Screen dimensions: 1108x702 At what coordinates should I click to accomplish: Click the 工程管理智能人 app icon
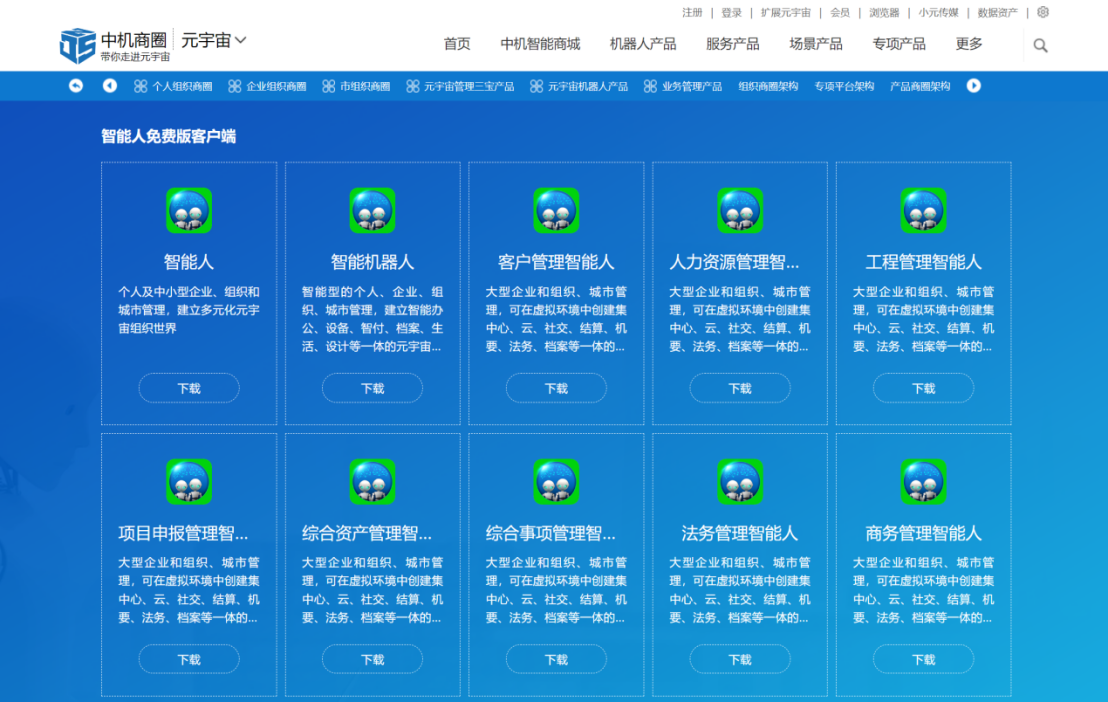[x=923, y=210]
